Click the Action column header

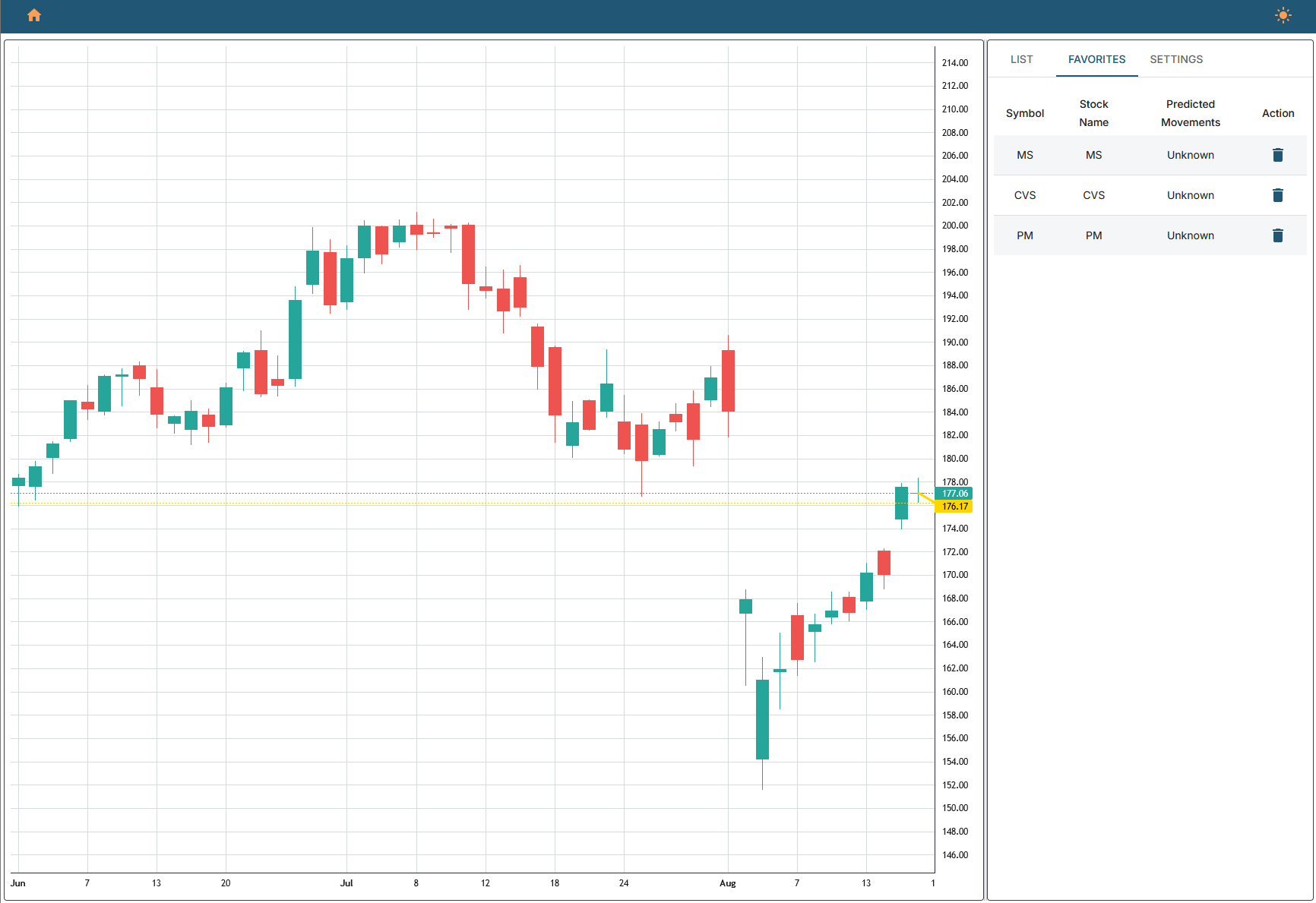[1277, 113]
